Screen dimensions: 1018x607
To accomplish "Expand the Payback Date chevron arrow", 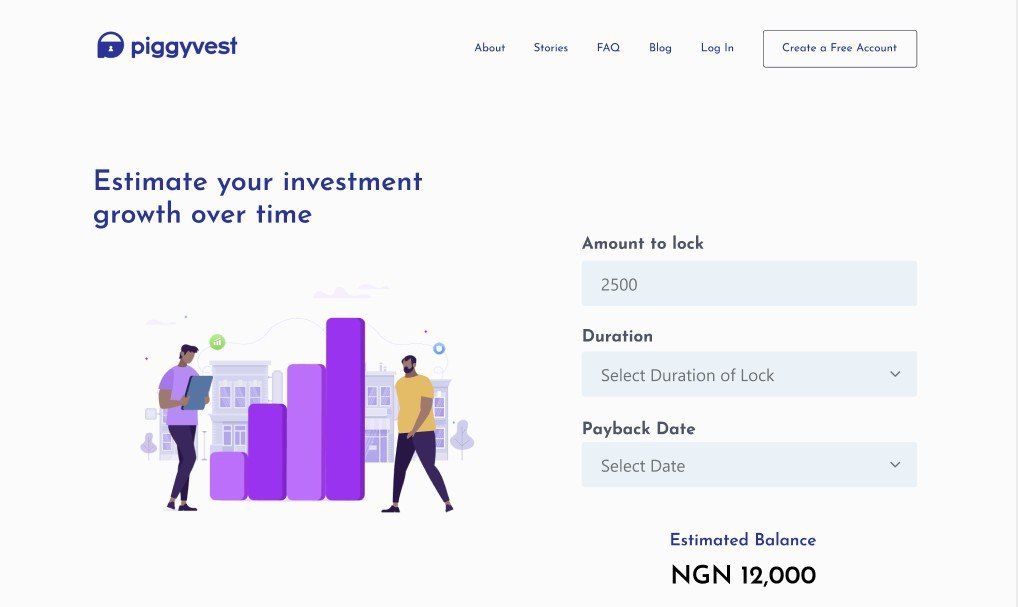I will coord(895,465).
